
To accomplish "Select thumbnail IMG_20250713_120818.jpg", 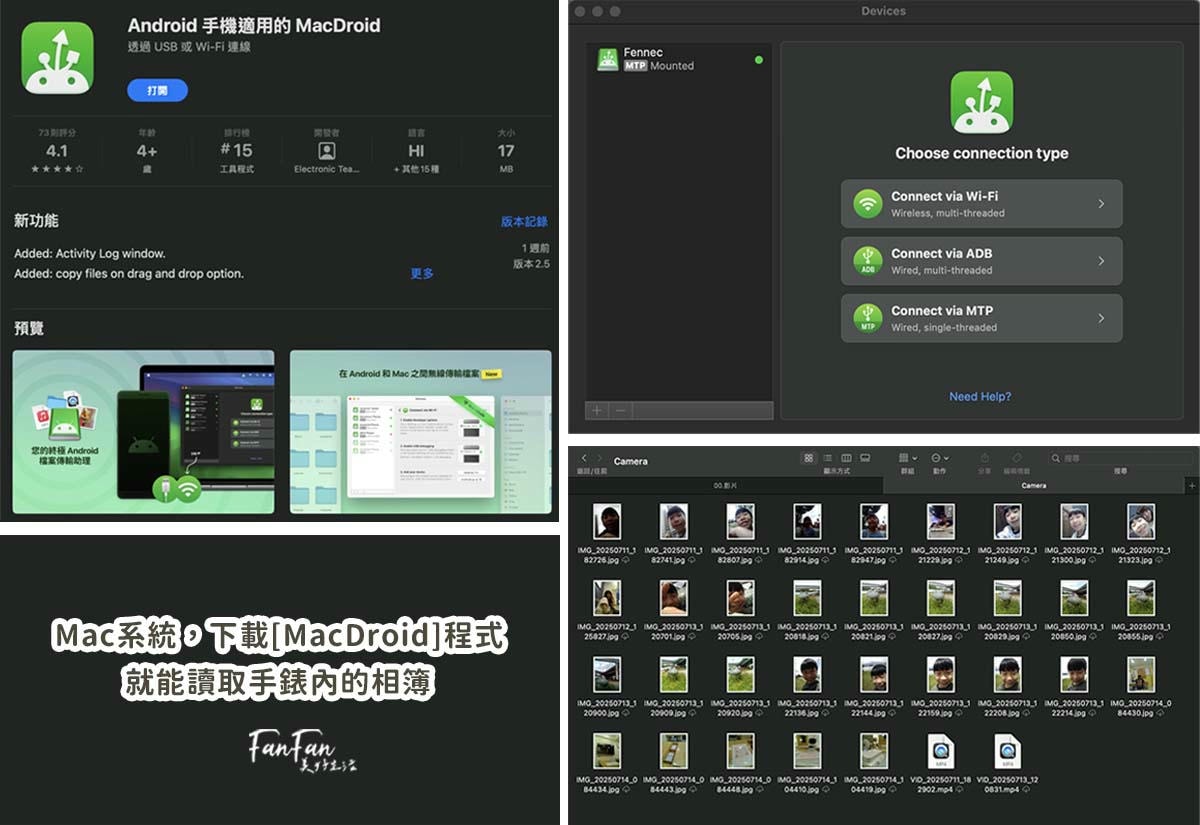I will (x=807, y=598).
